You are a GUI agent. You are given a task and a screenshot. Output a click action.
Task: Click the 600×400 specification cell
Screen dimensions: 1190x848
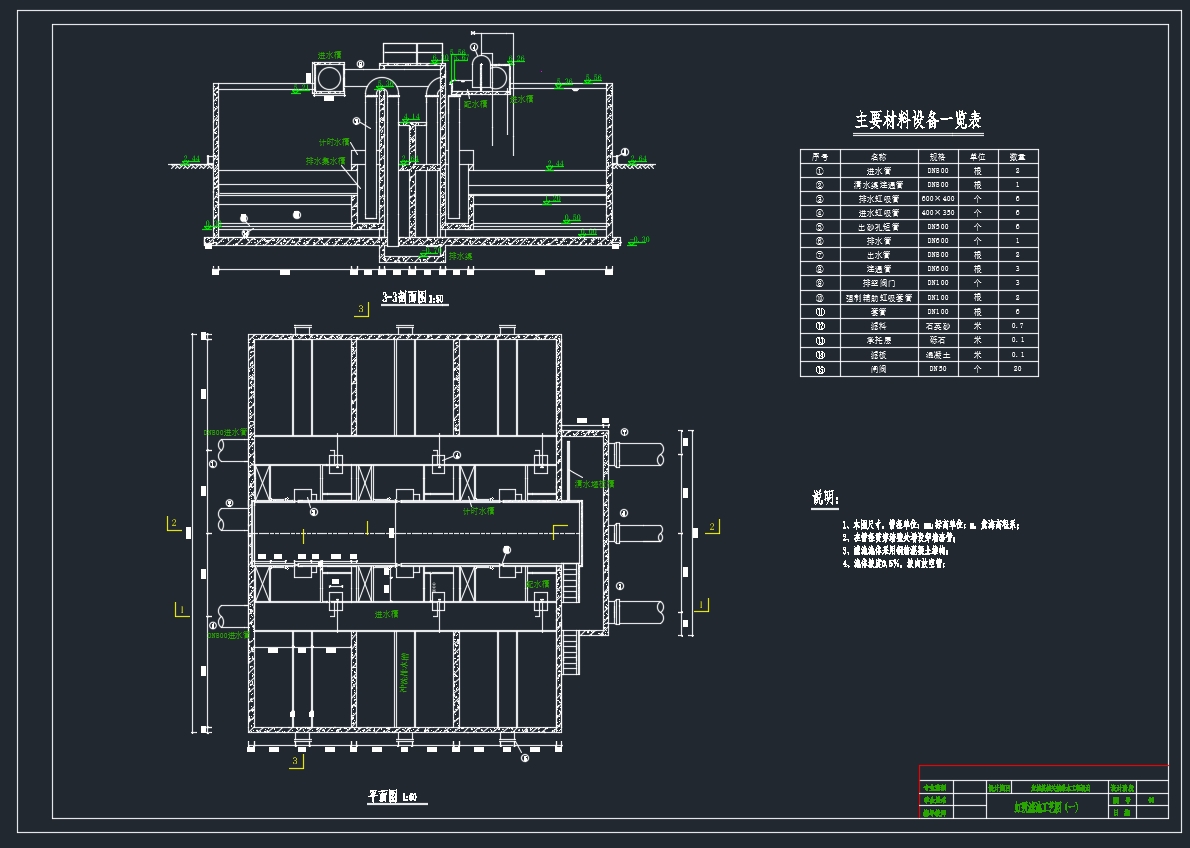coord(937,199)
